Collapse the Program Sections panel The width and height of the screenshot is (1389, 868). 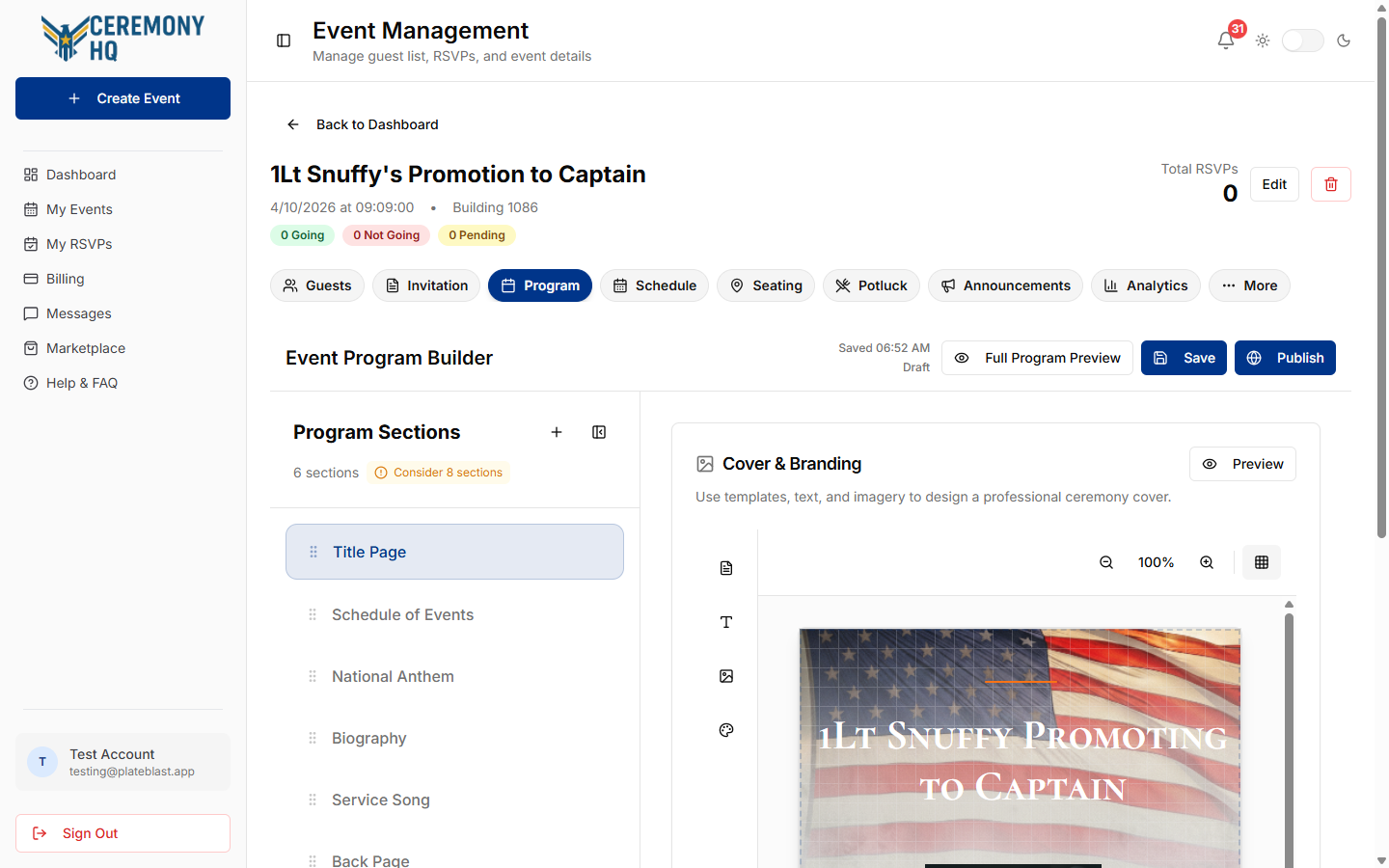pyautogui.click(x=599, y=432)
